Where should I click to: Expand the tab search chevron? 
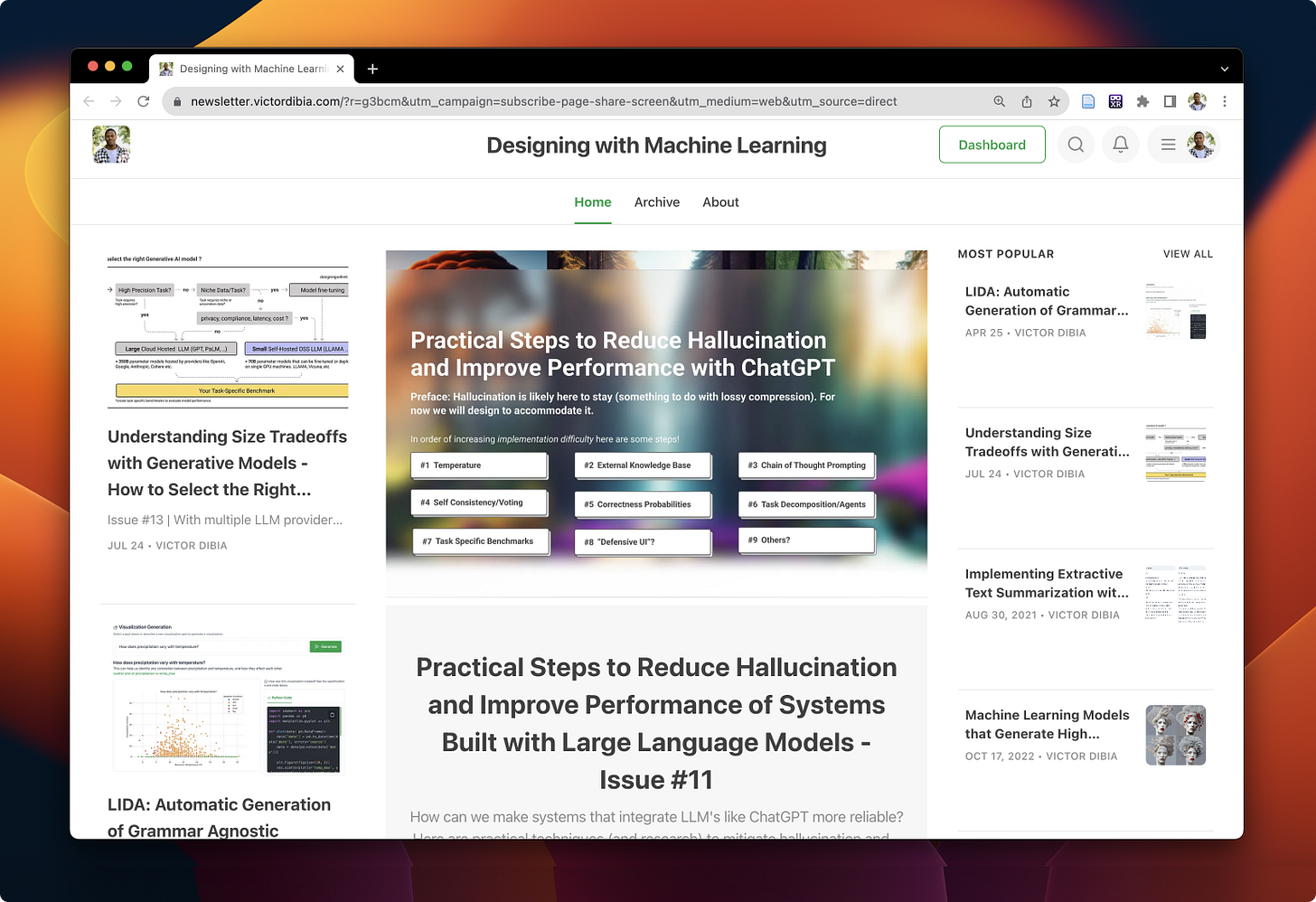[1225, 69]
